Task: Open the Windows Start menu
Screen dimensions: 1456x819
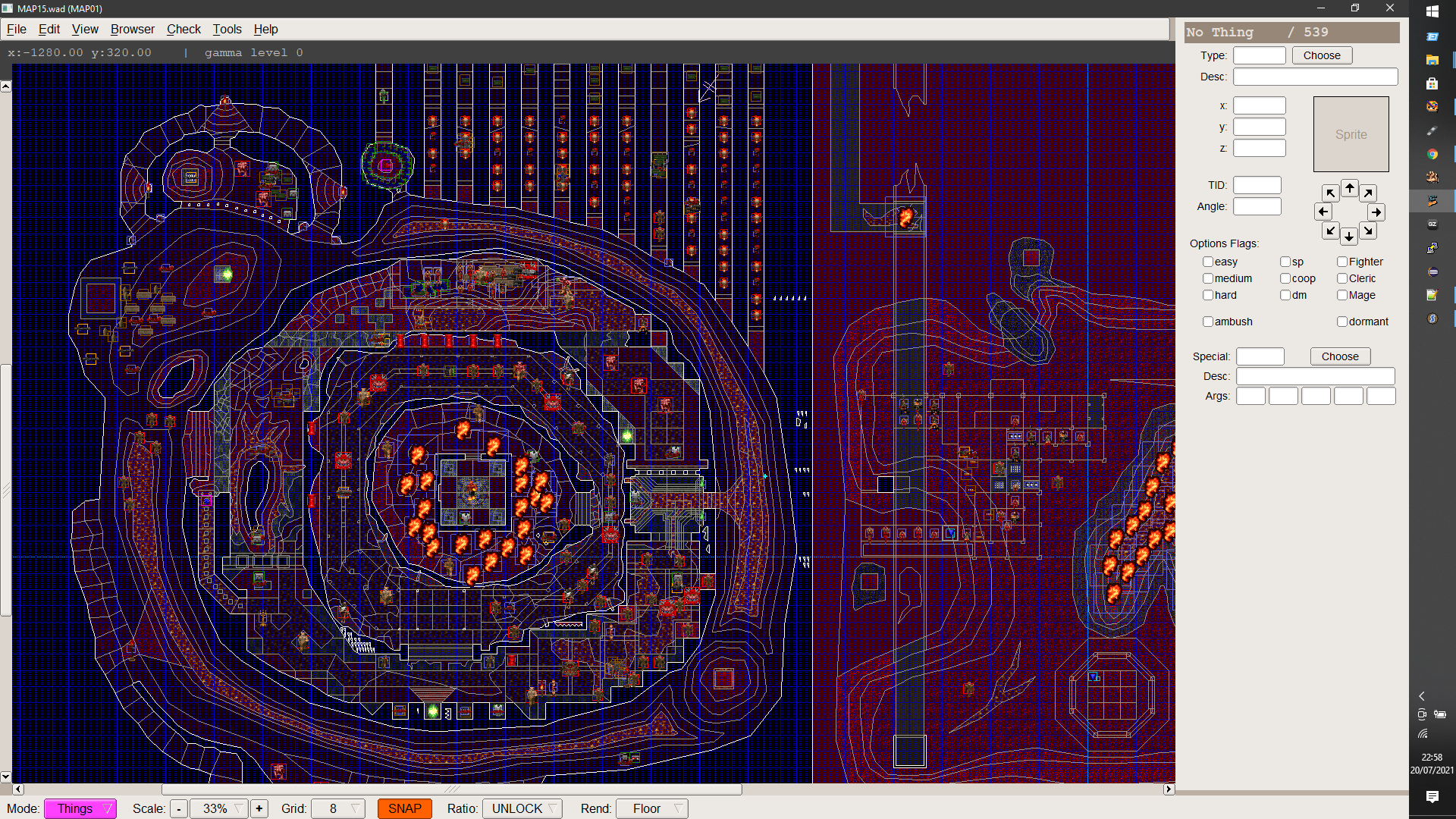Action: (1432, 11)
